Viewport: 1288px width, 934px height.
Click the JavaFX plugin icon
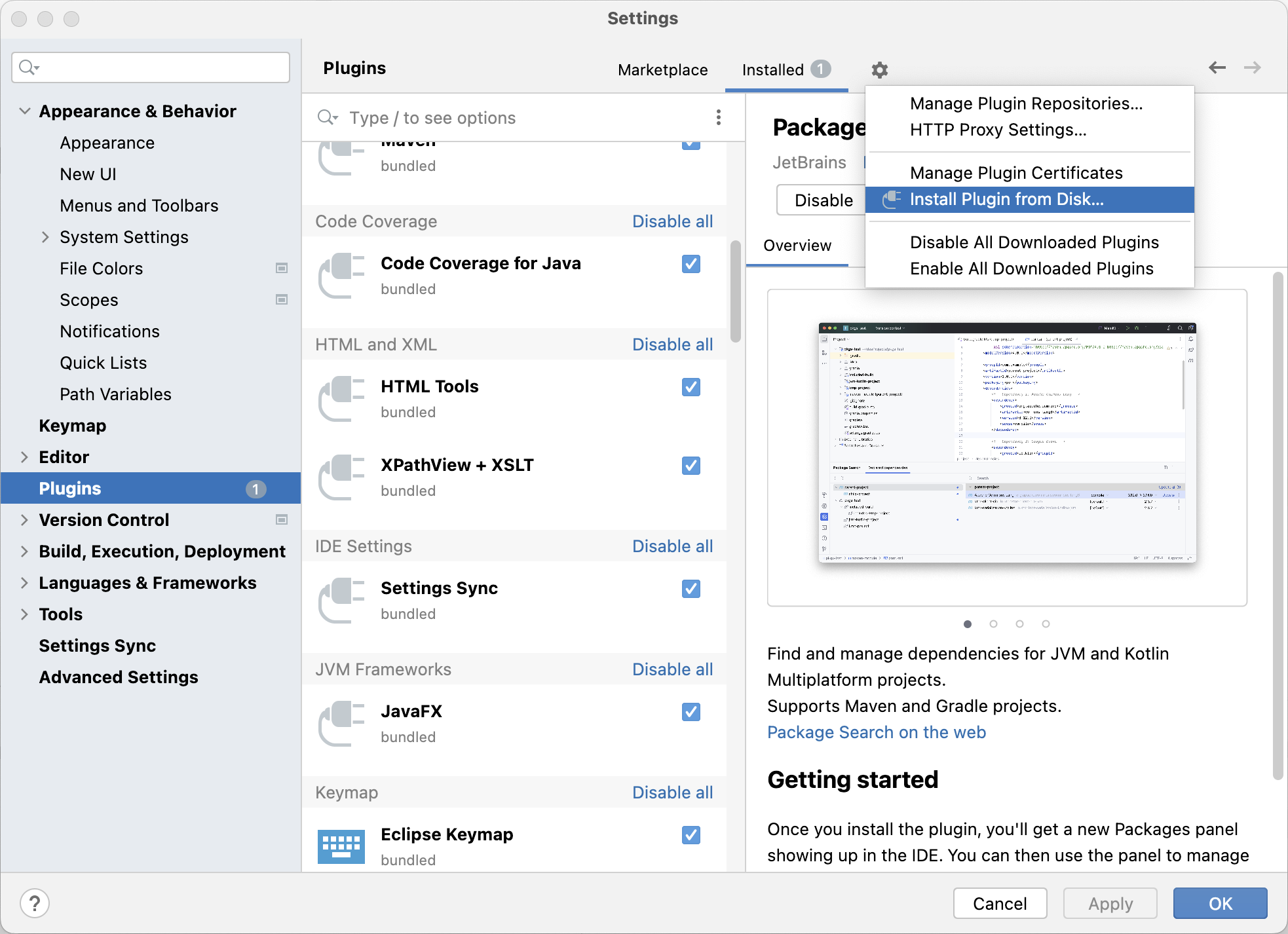[x=341, y=724]
